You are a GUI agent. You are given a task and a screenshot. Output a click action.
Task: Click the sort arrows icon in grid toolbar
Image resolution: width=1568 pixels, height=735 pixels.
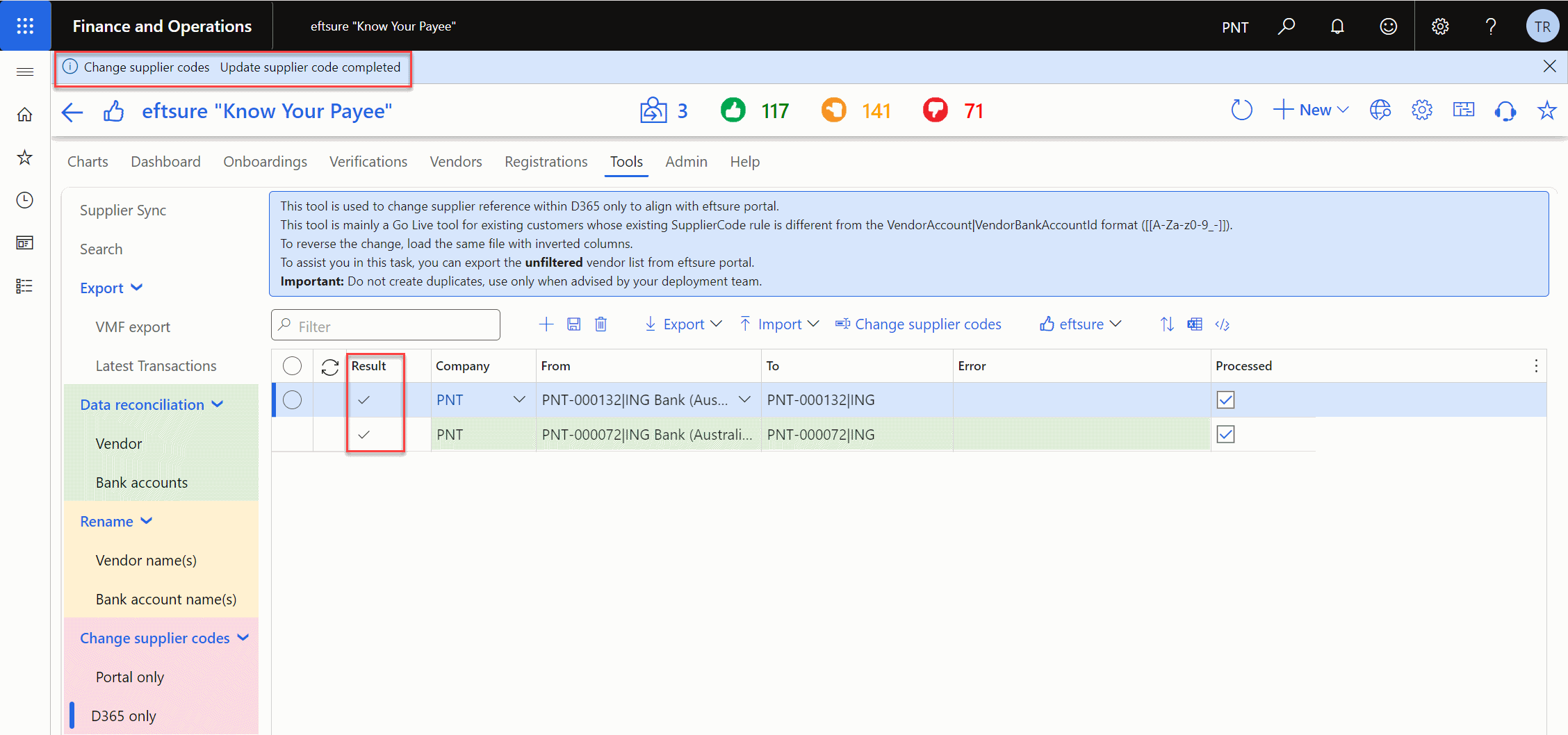point(1167,324)
